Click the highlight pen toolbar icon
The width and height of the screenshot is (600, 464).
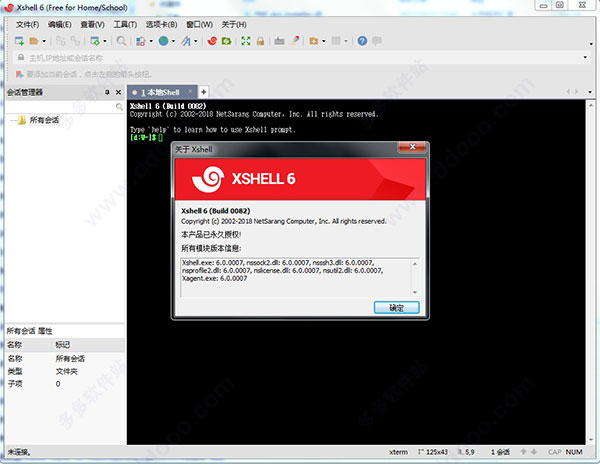[294, 41]
